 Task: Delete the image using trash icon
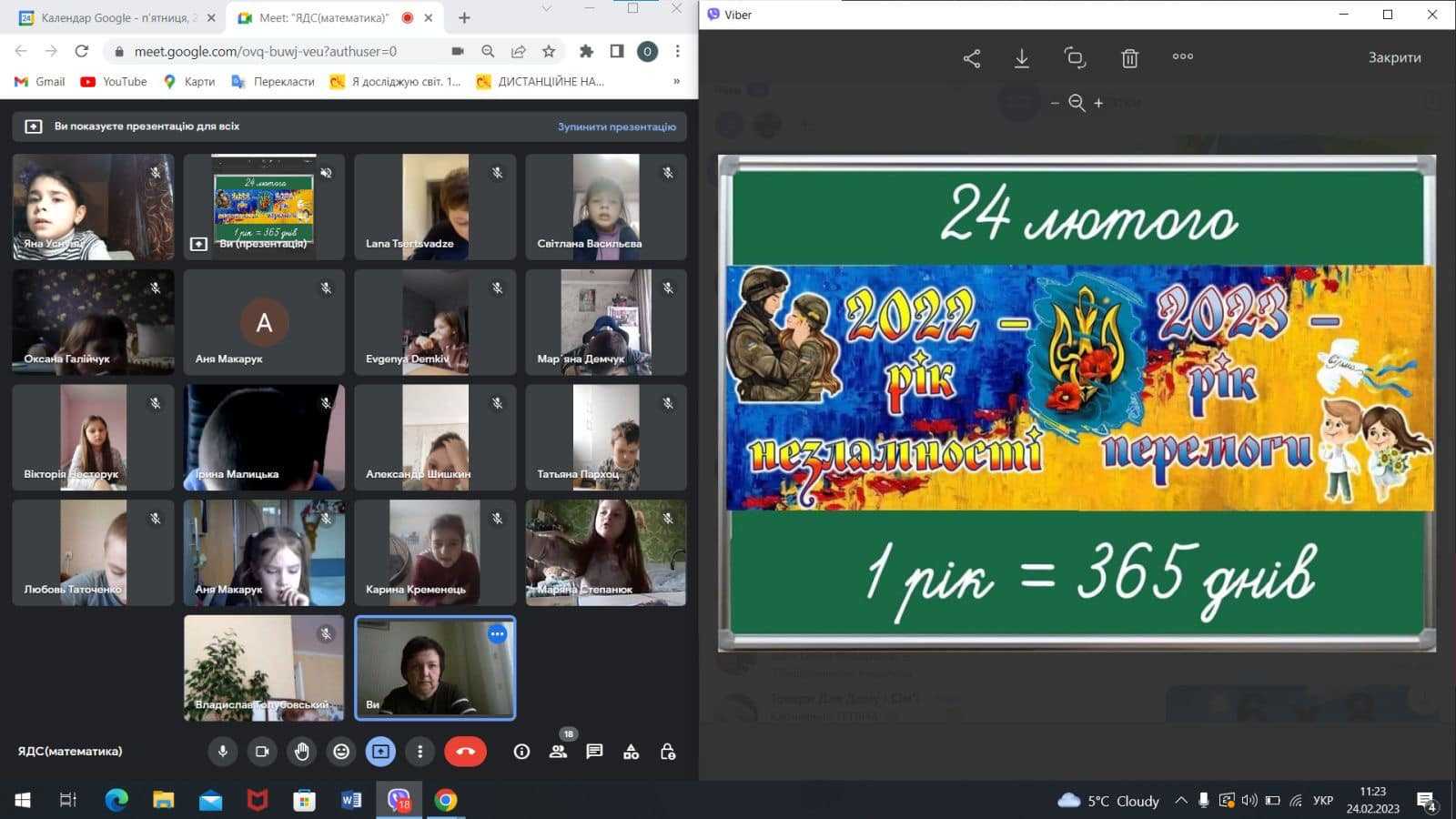pos(1129,58)
